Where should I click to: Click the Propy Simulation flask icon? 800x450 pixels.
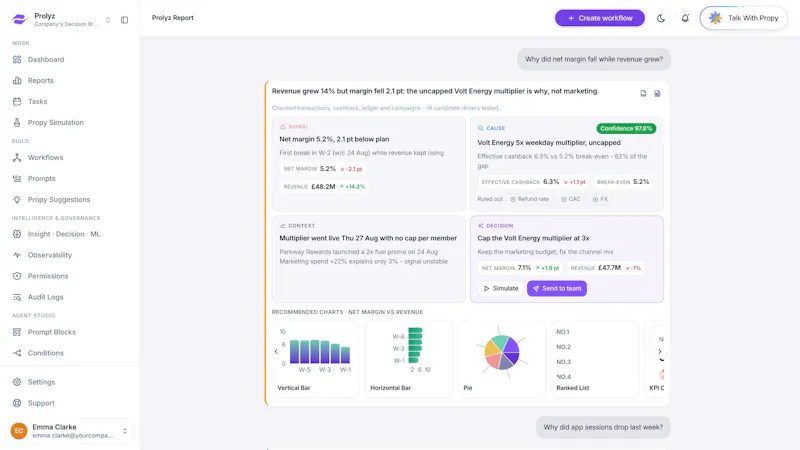click(17, 122)
